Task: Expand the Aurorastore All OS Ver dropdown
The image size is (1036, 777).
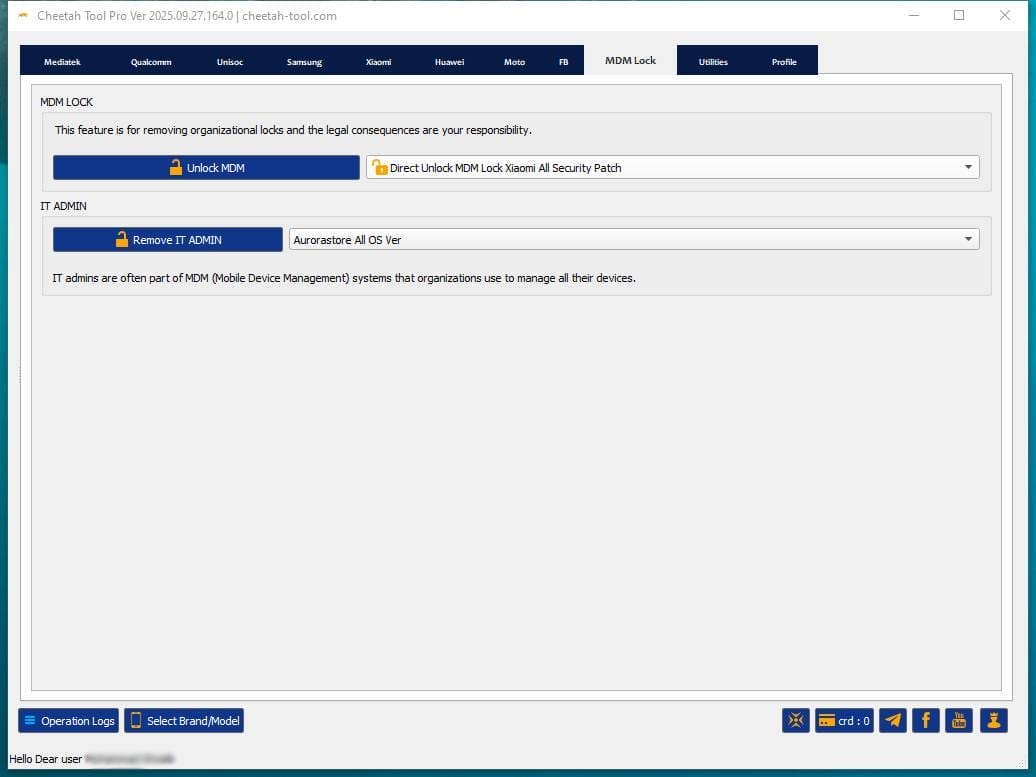Action: [x=967, y=239]
